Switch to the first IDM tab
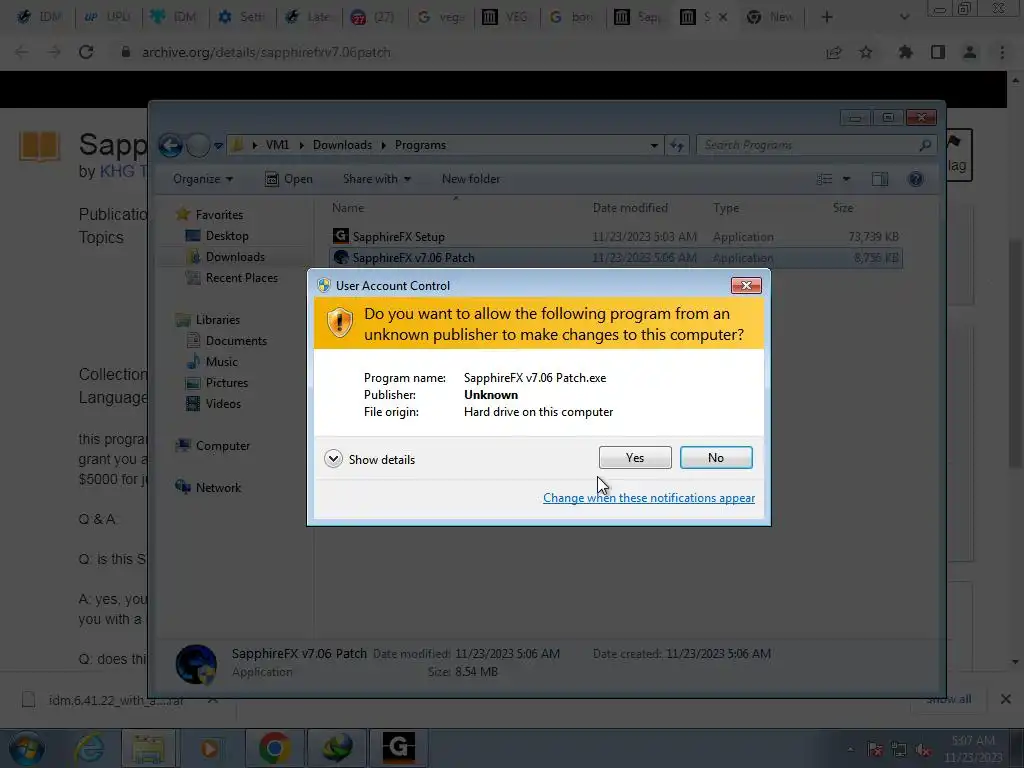Viewport: 1024px width, 768px height. coord(39,17)
